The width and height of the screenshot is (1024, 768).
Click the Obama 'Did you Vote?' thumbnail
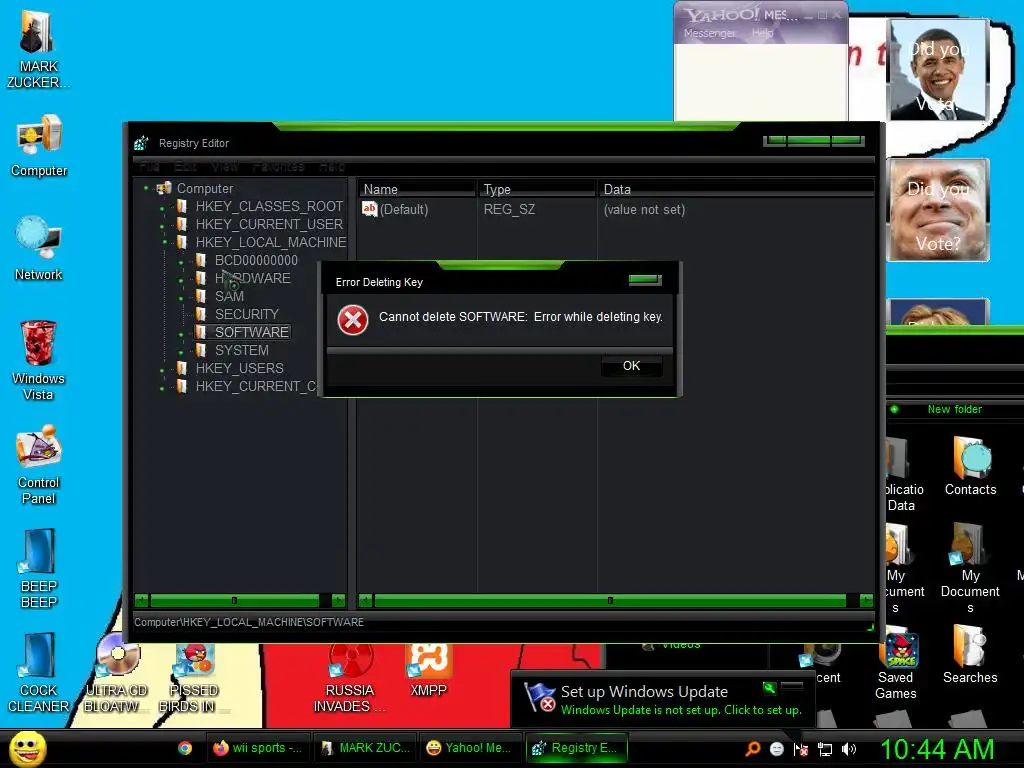938,69
